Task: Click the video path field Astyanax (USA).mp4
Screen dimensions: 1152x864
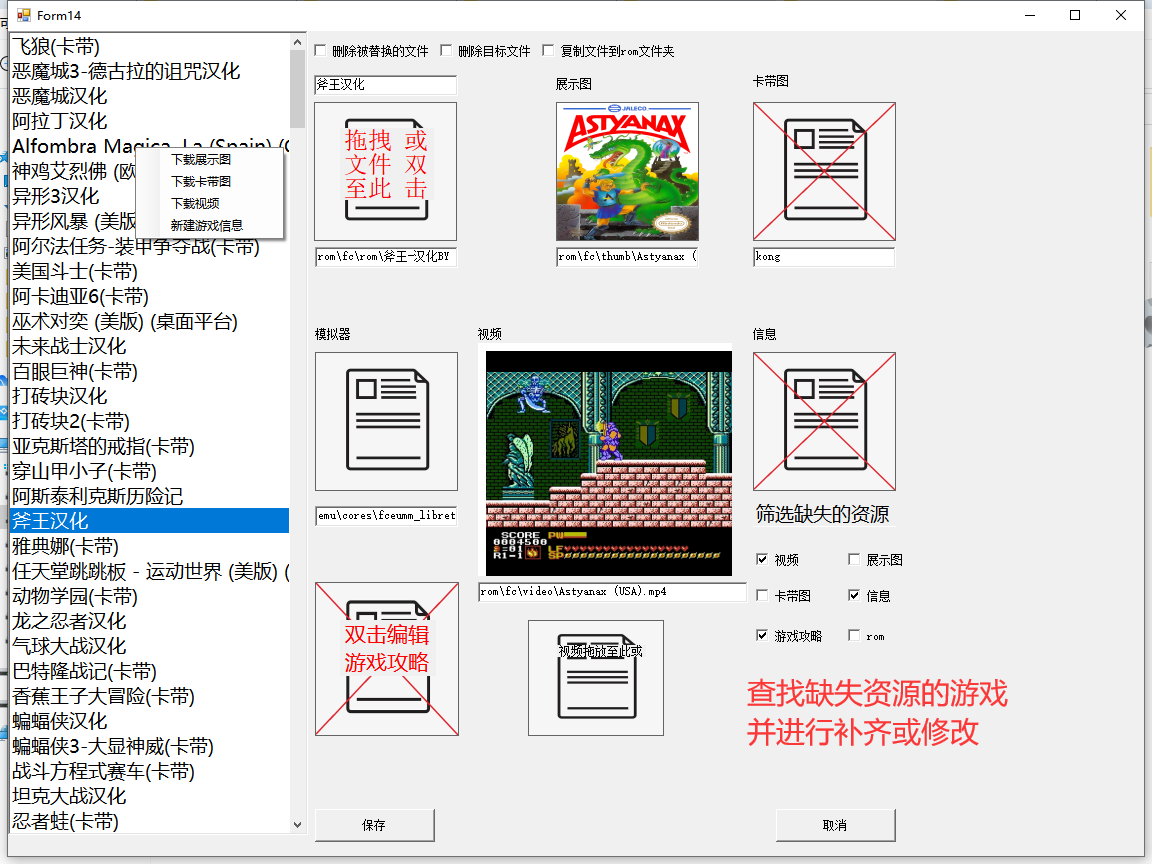Action: (612, 591)
